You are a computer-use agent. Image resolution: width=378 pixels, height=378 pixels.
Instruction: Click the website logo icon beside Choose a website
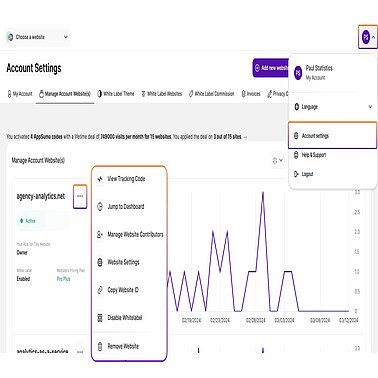[10, 37]
